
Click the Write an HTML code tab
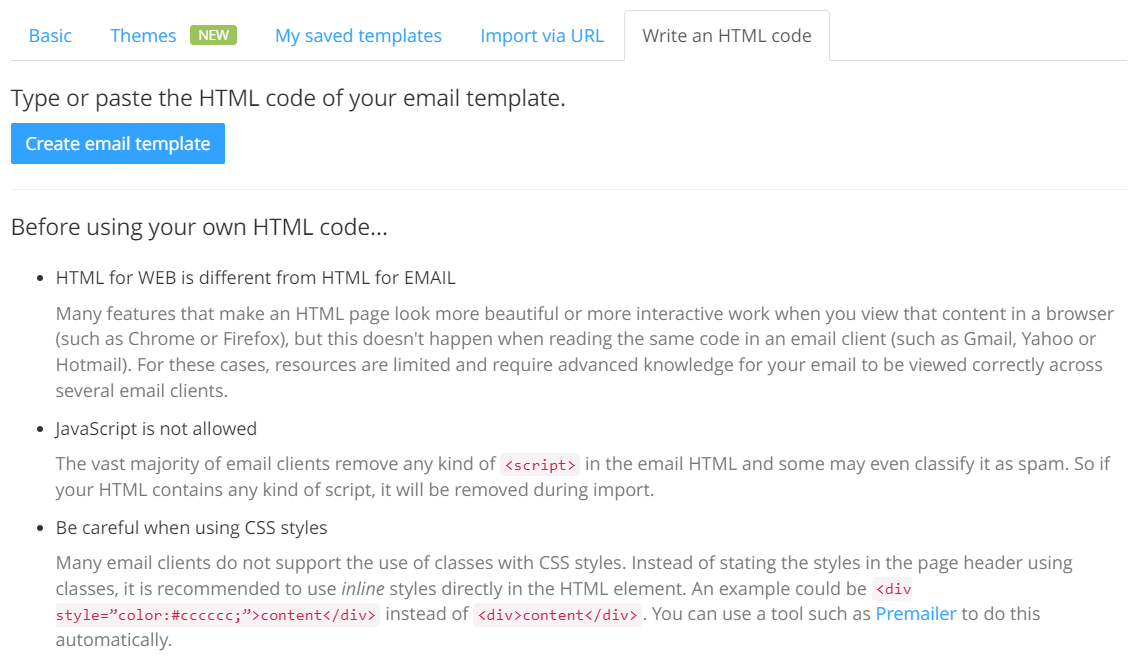(x=726, y=36)
